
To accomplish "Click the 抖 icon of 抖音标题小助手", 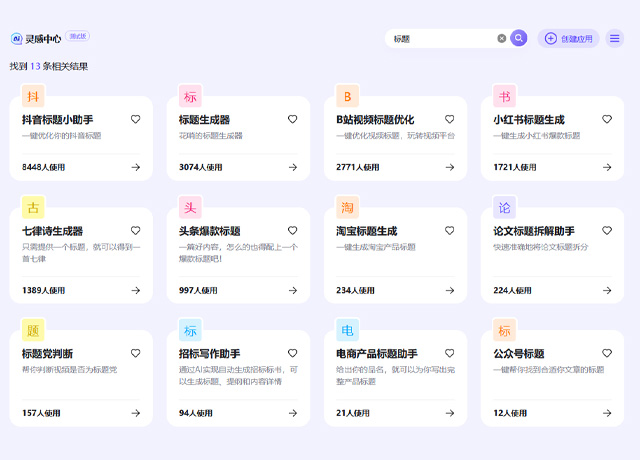I will (x=34, y=97).
